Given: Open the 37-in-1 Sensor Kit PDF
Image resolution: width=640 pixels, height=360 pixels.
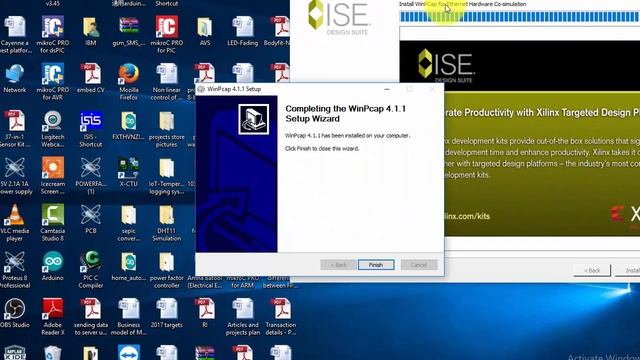Looking at the screenshot, I should (x=15, y=129).
